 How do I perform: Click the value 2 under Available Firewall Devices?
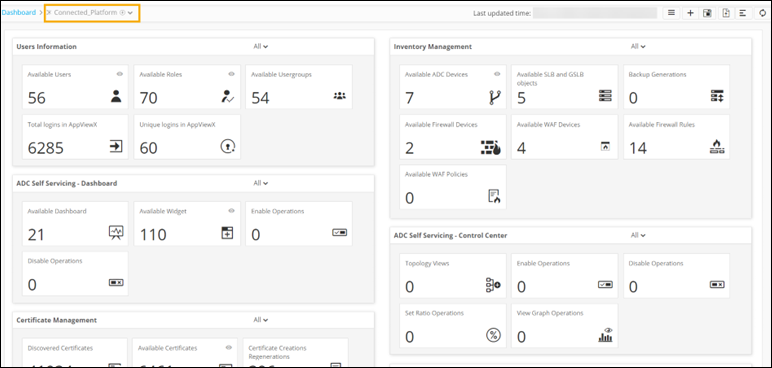coord(409,148)
